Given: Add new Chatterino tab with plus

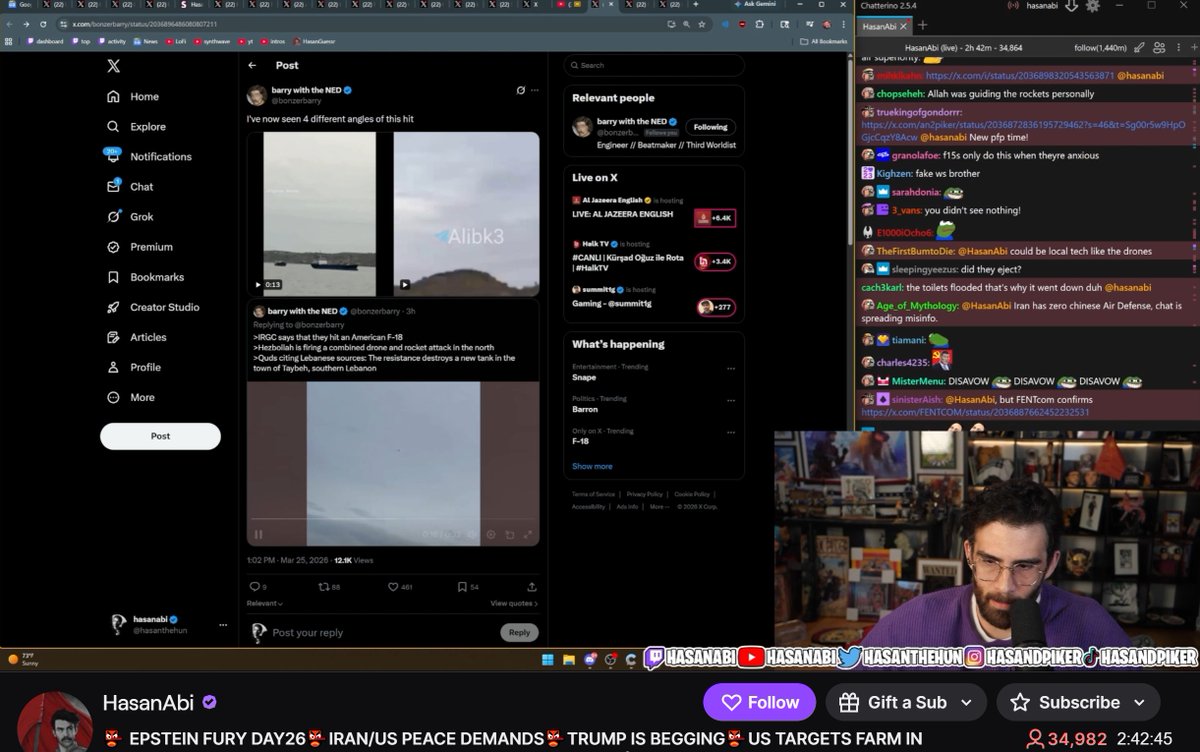Looking at the screenshot, I should (x=923, y=25).
